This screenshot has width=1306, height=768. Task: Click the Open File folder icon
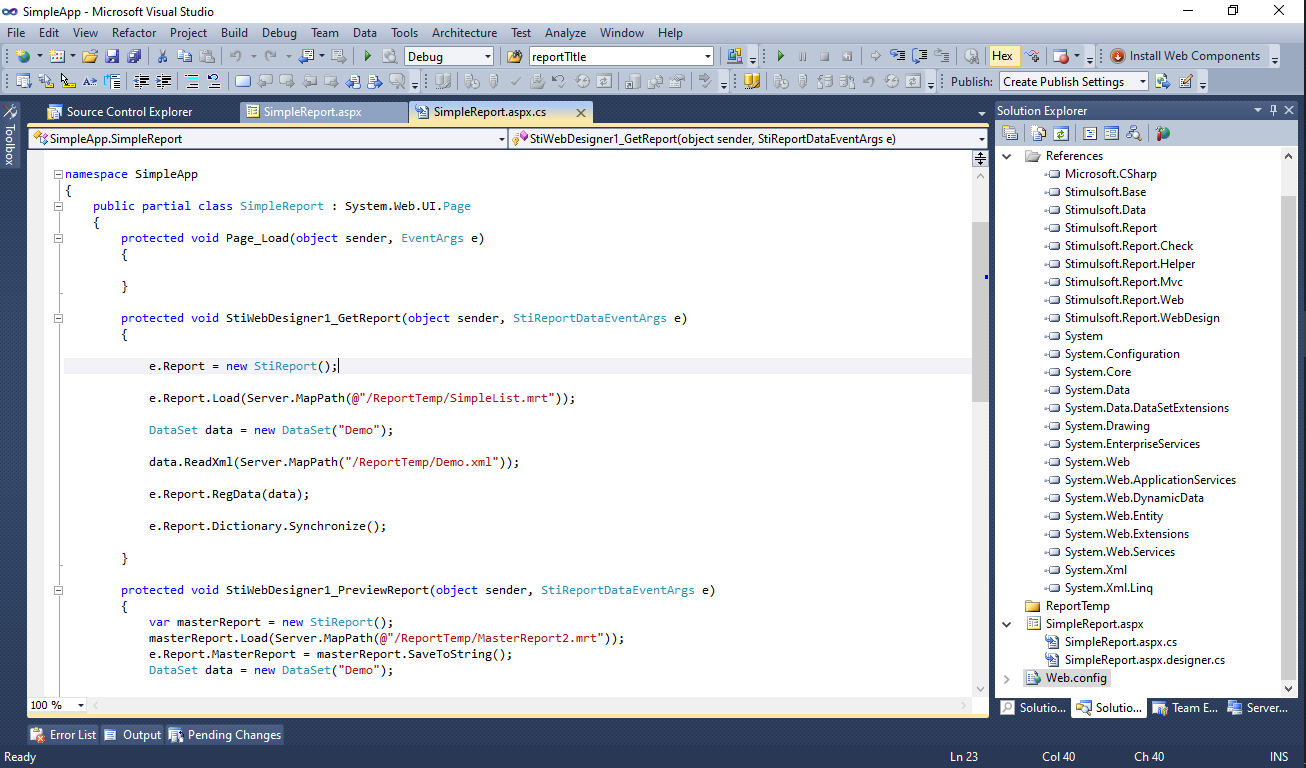pos(90,56)
